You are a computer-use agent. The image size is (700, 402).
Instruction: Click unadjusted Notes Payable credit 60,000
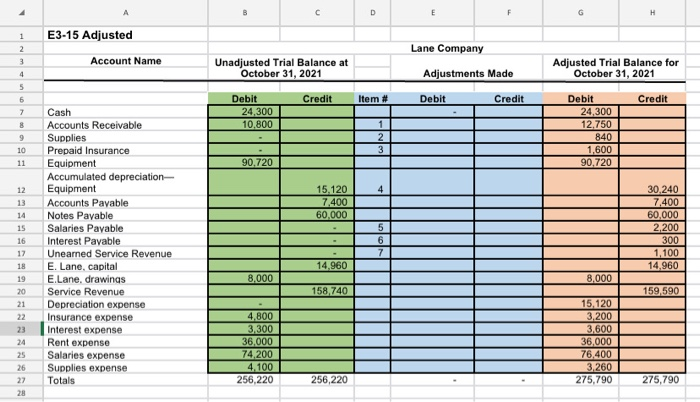click(317, 215)
